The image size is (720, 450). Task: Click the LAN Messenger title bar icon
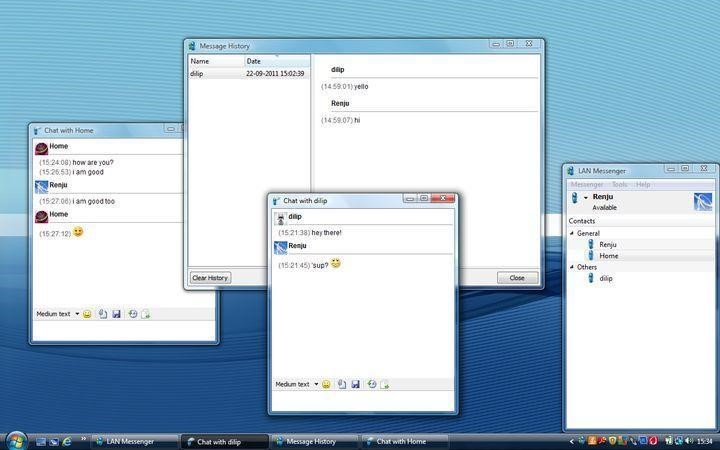(570, 171)
